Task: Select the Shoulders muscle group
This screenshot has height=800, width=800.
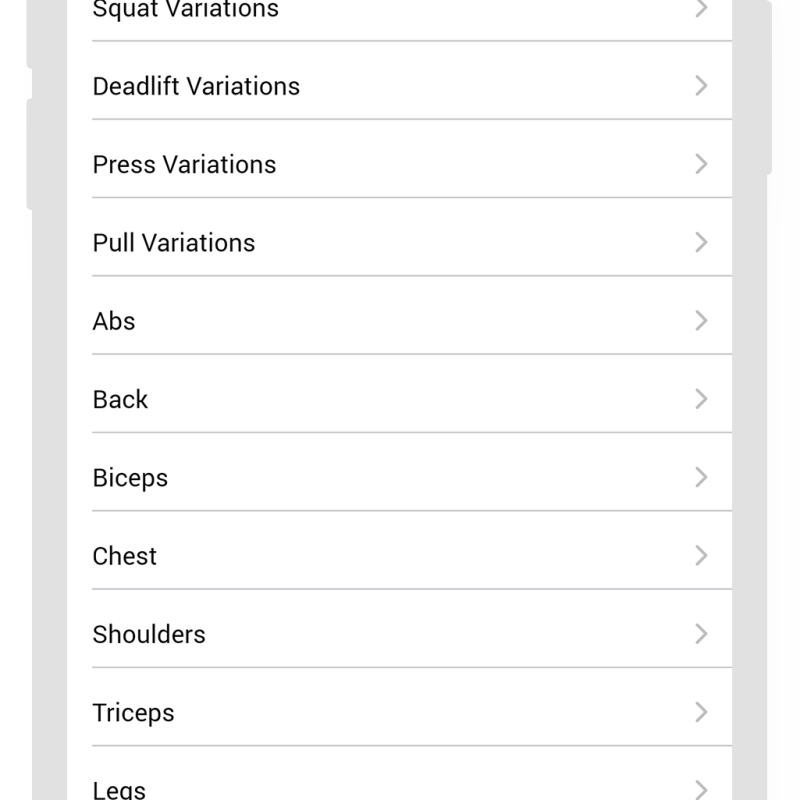Action: (x=400, y=633)
